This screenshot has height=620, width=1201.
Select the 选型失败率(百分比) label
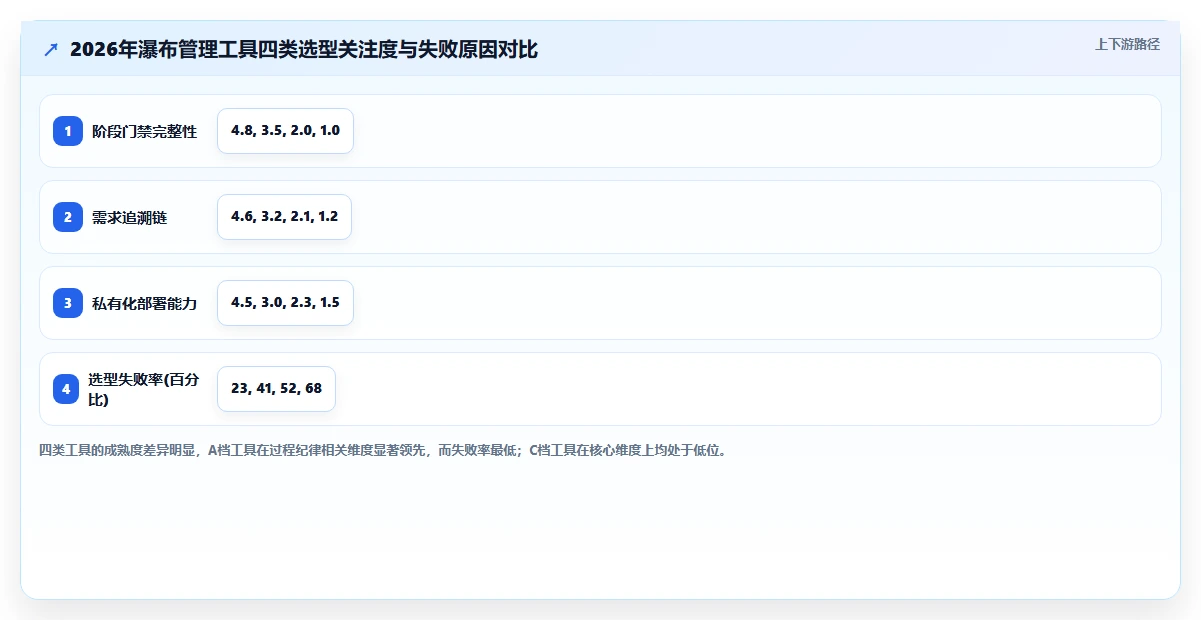coord(144,389)
